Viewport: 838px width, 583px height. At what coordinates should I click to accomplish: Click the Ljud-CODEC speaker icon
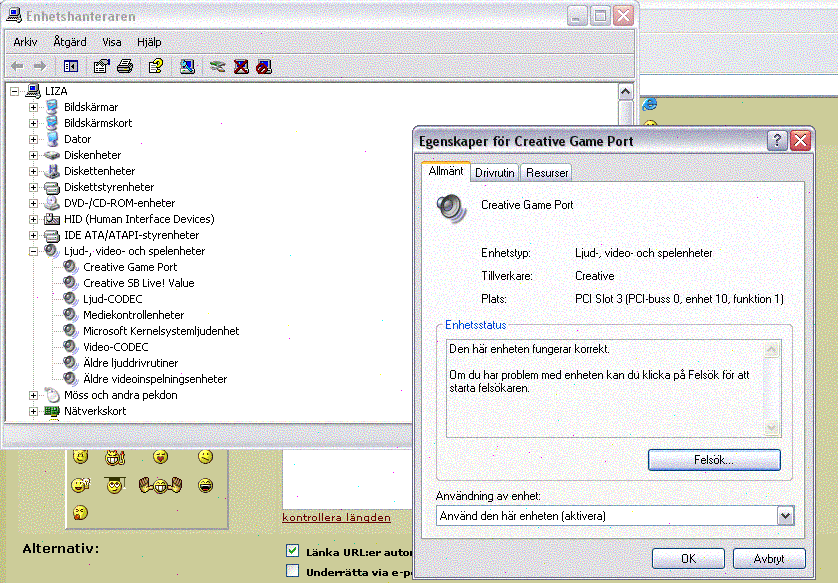[71, 299]
